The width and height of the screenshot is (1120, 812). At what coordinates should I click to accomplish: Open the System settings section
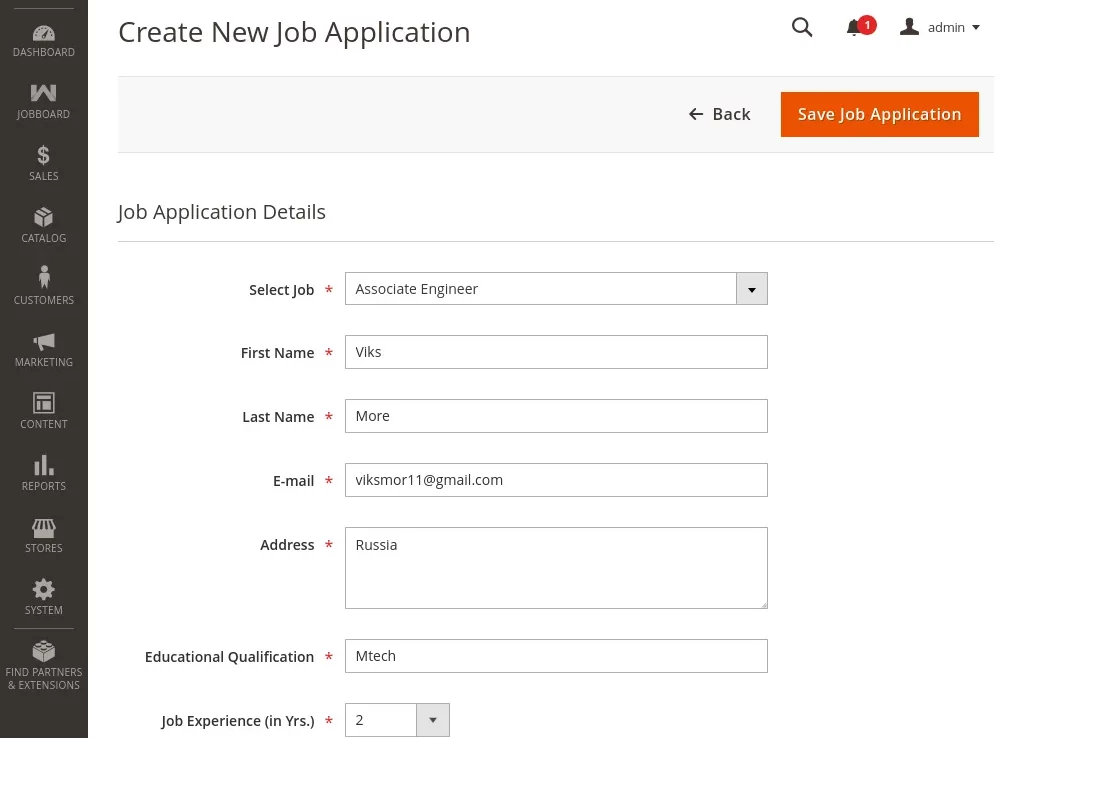pyautogui.click(x=43, y=597)
